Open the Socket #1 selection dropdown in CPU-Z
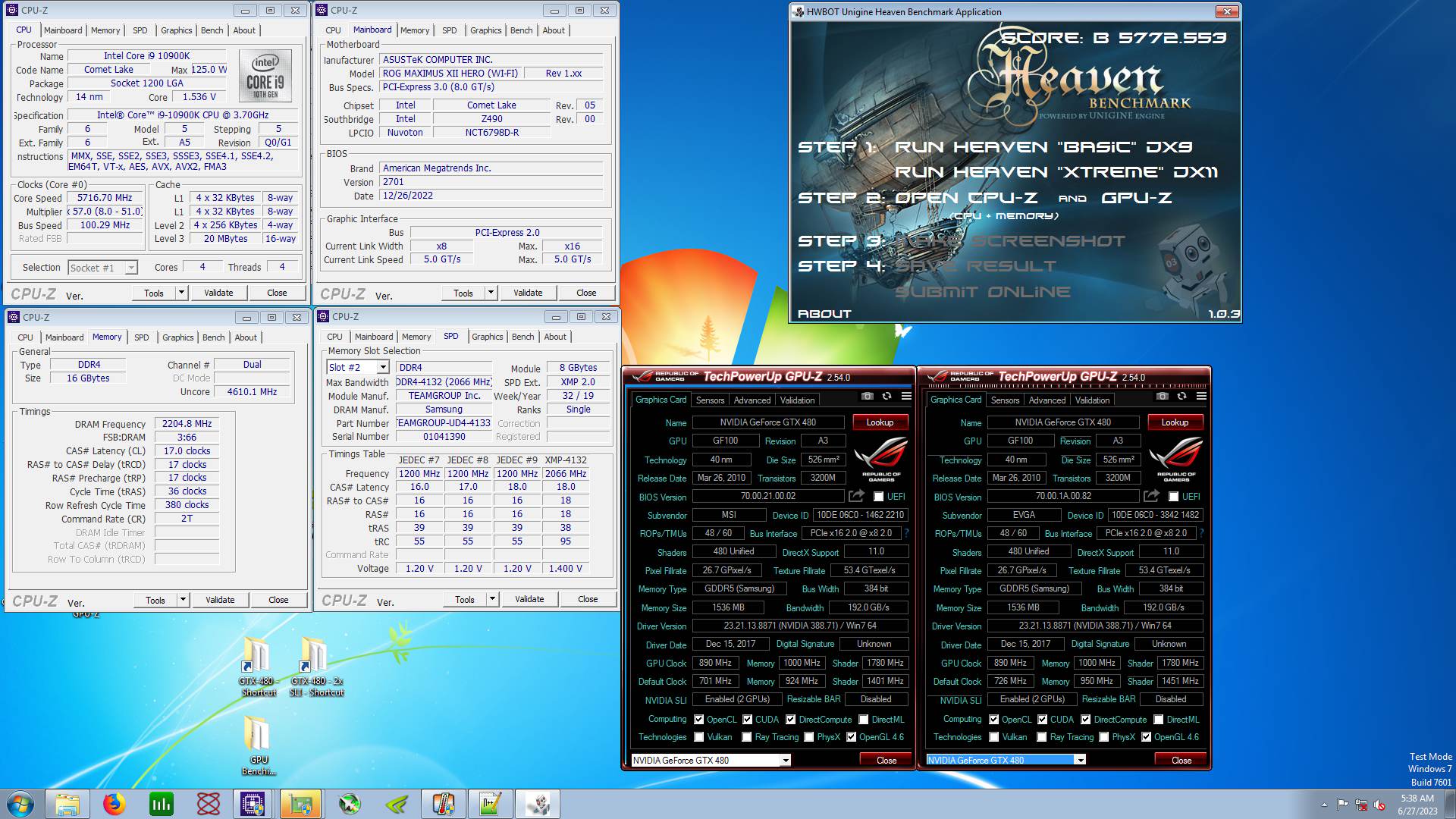This screenshot has height=819, width=1456. point(102,268)
